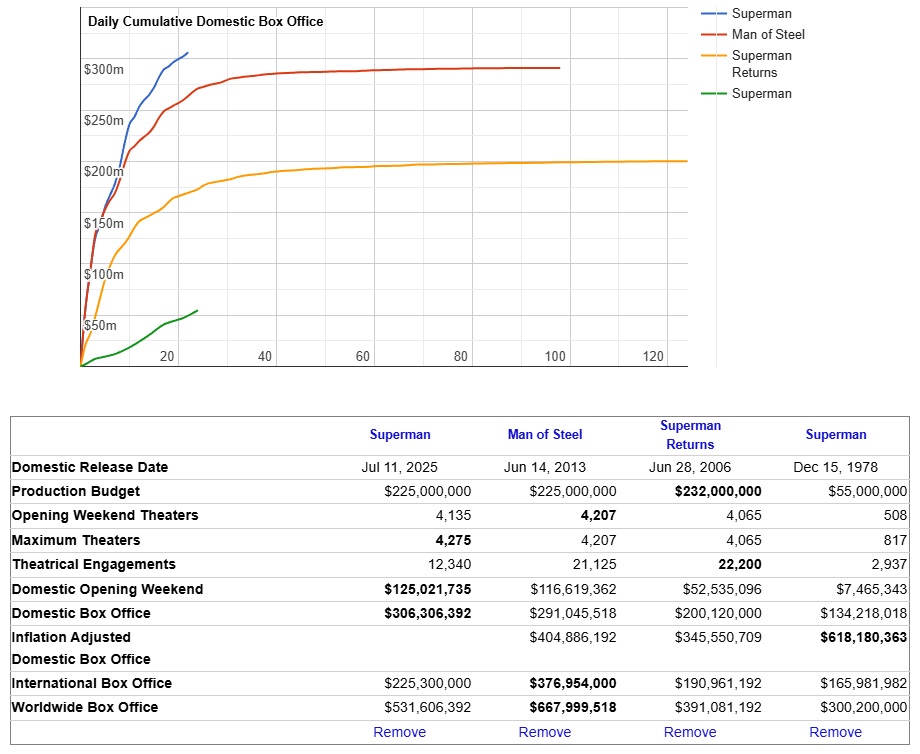Click the $125,021,735 opening weekend cell
The width and height of the screenshot is (920, 754).
coord(428,590)
